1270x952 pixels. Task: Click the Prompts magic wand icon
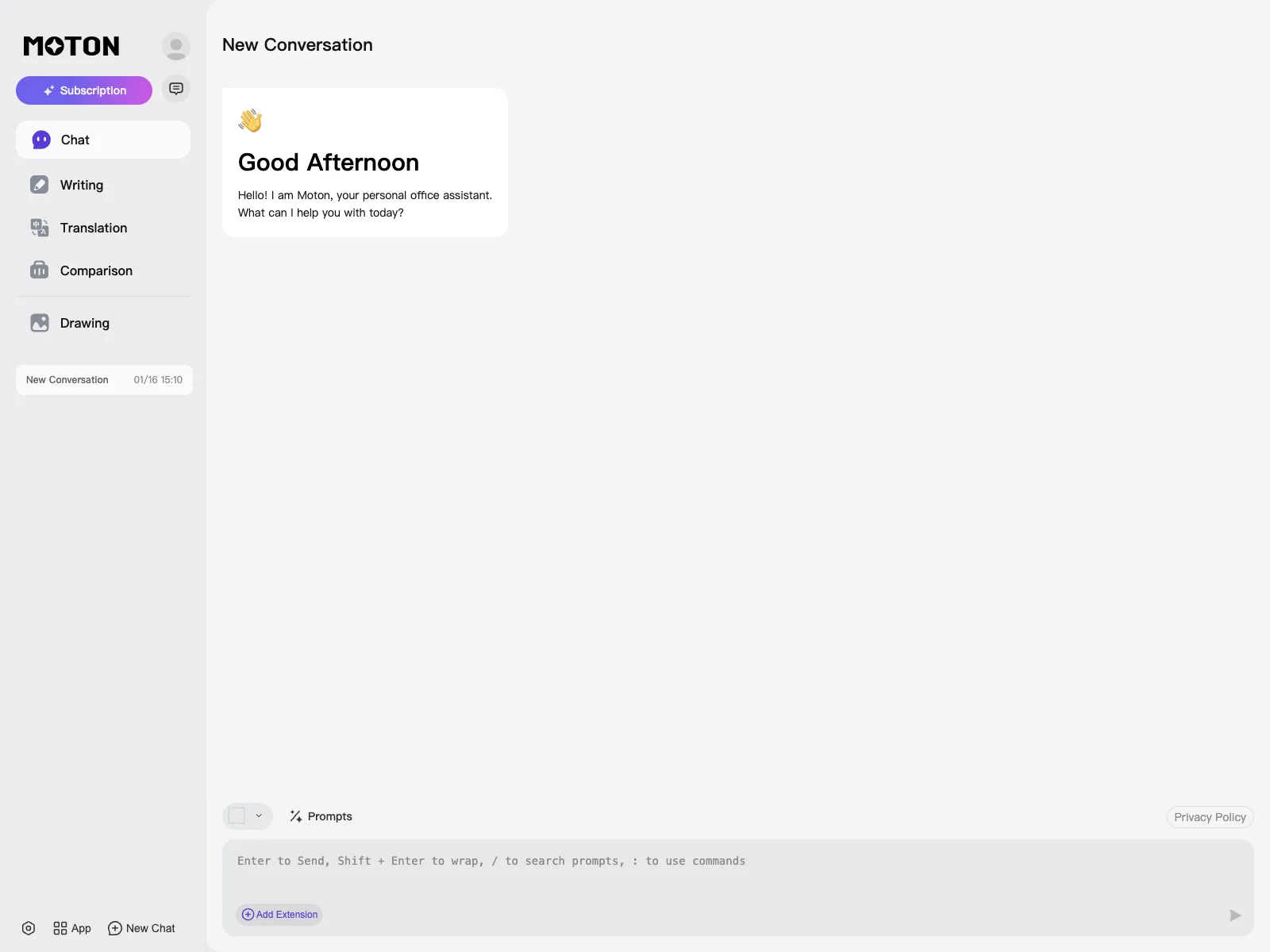point(296,816)
